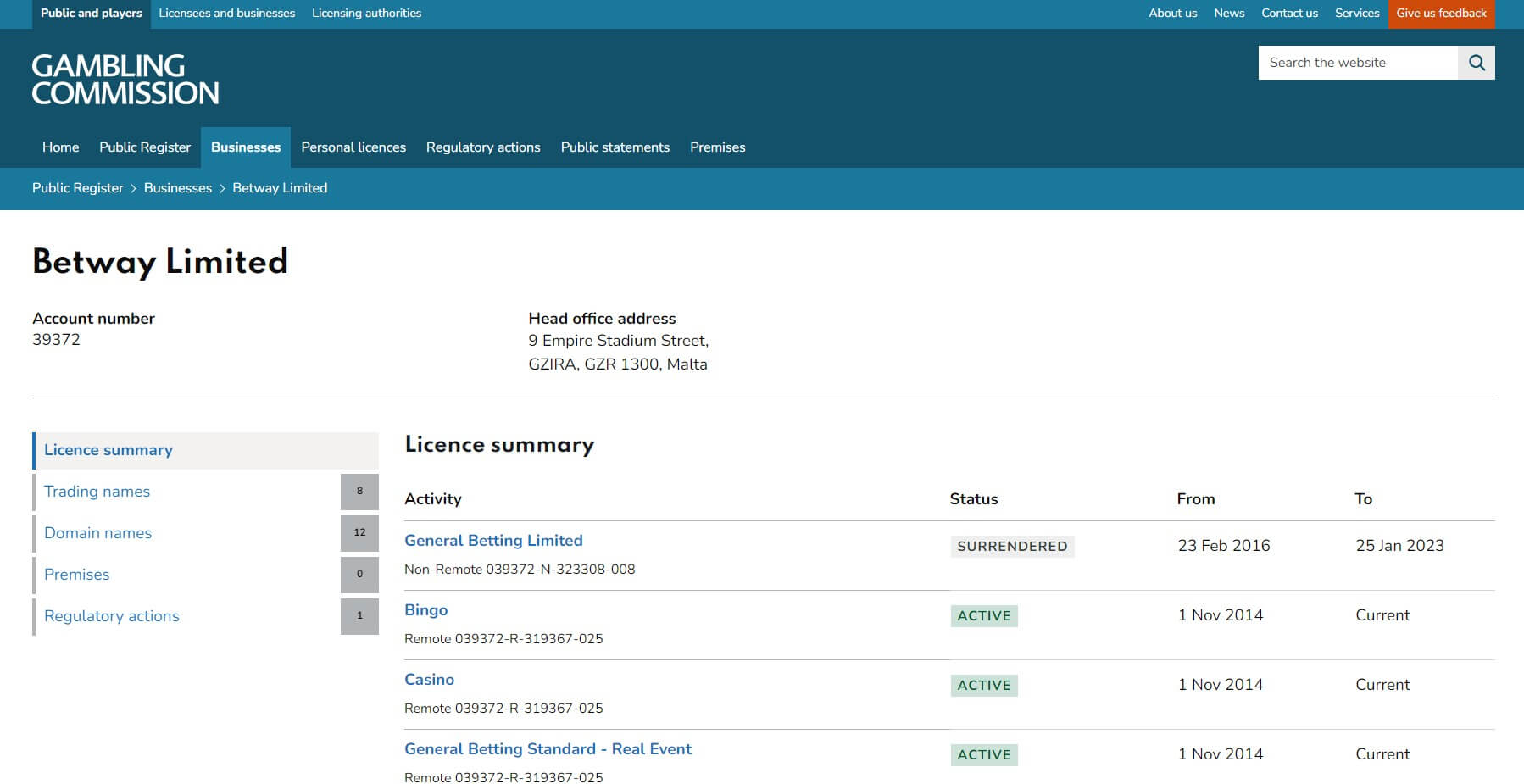View the Casino licence details link

[429, 680]
